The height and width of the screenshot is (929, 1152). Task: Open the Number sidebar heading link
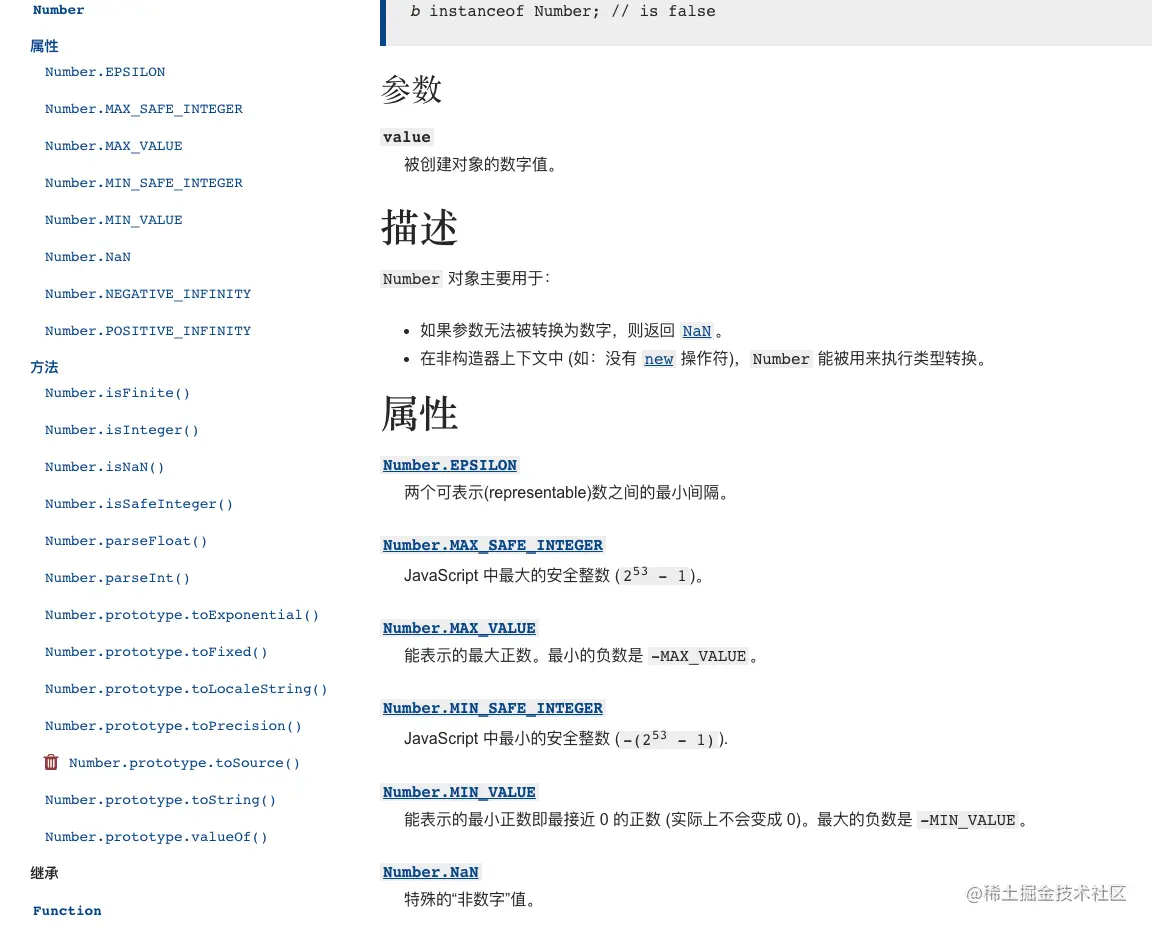pos(59,10)
